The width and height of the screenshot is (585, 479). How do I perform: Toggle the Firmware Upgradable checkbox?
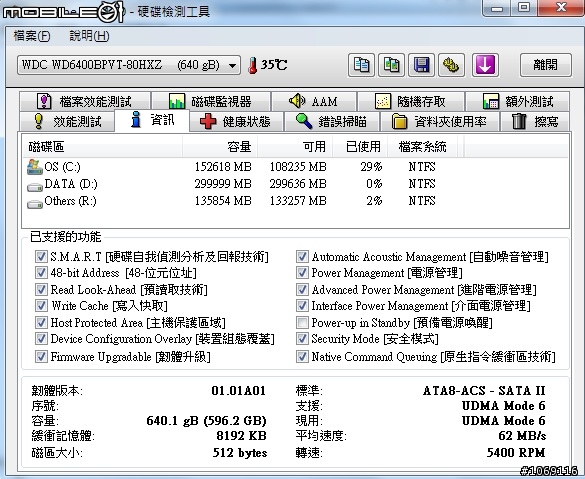(x=41, y=357)
